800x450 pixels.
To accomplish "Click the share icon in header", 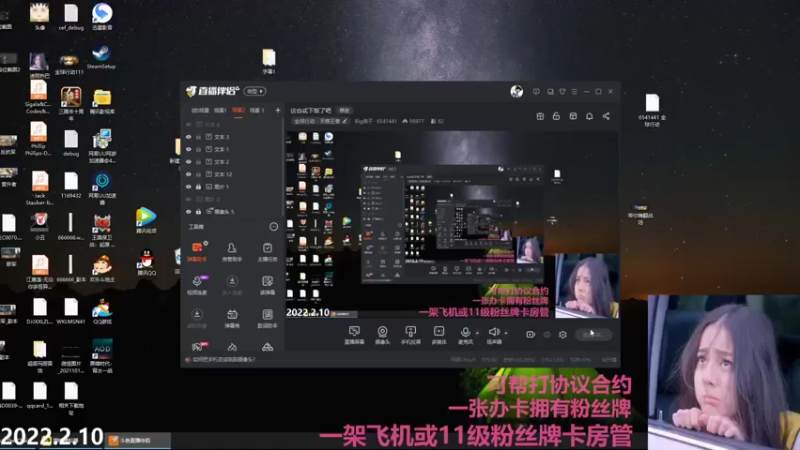I will click(606, 116).
